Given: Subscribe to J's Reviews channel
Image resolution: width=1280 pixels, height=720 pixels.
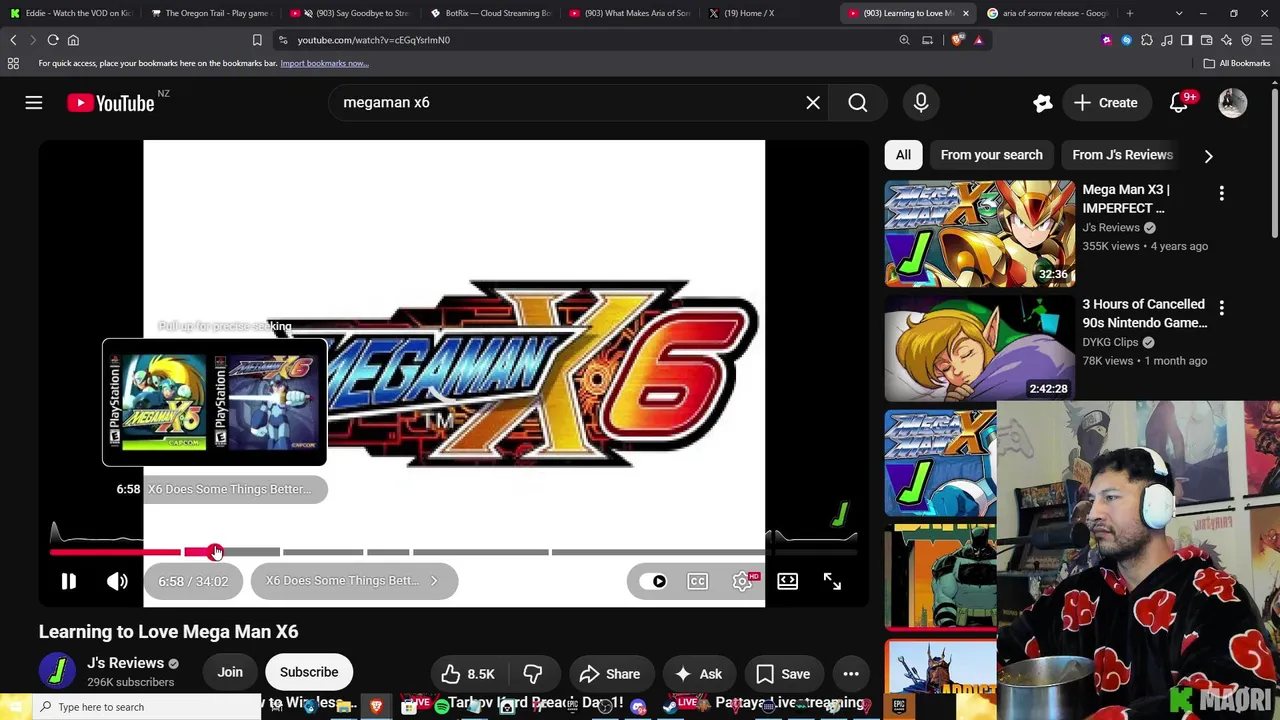Looking at the screenshot, I should [x=309, y=673].
